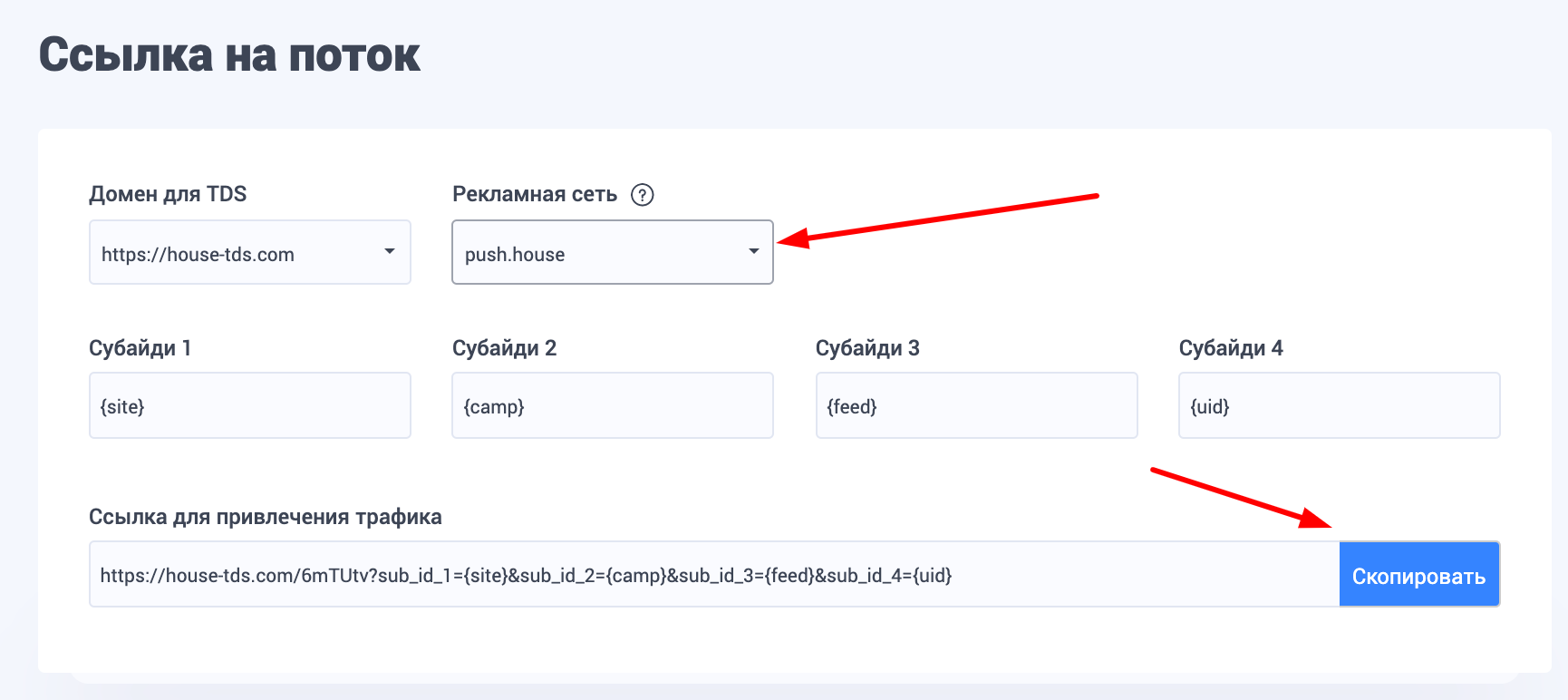
Task: Click the Субайди 4 label
Action: pos(1231,348)
